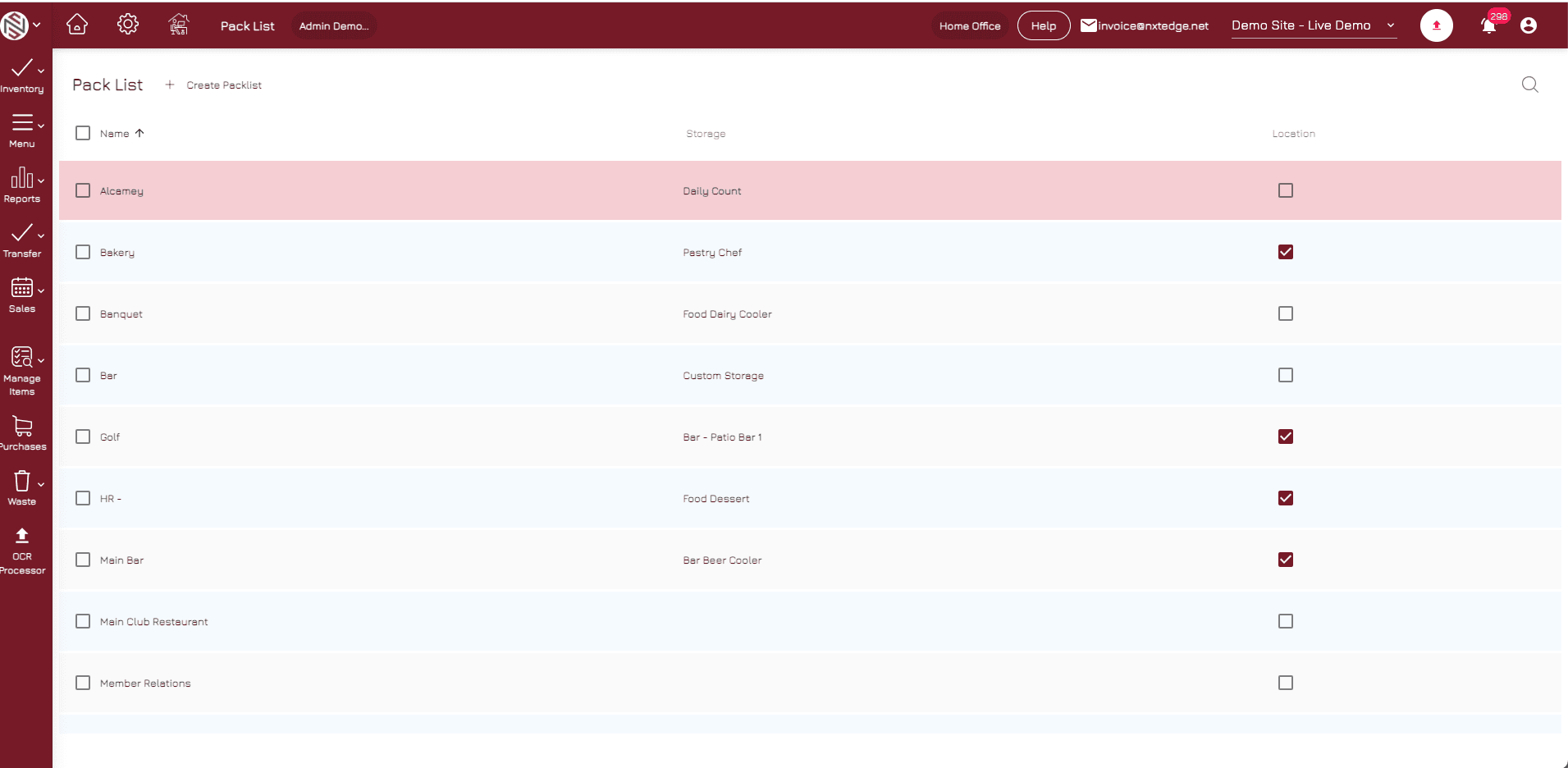Click the invoice@nxtedge.net link
Viewport: 1568px width, 768px height.
[1153, 26]
